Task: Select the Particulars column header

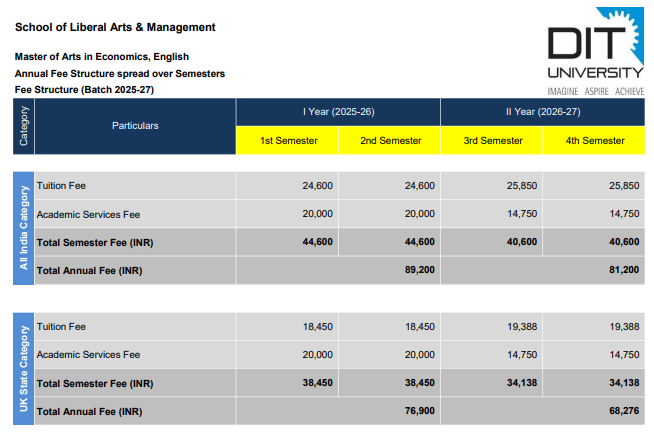Action: 135,126
